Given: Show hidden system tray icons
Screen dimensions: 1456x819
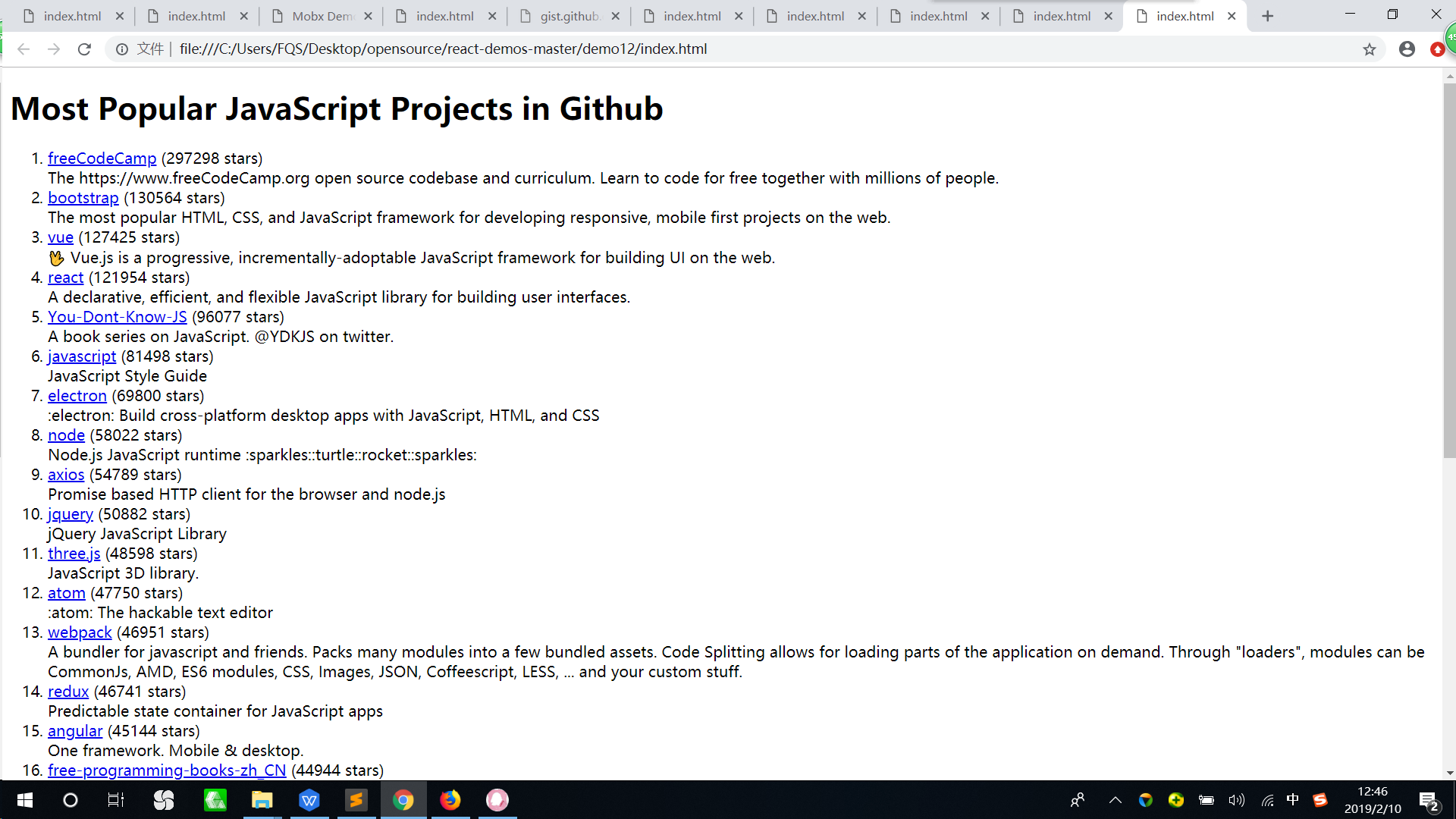Looking at the screenshot, I should [x=1116, y=800].
